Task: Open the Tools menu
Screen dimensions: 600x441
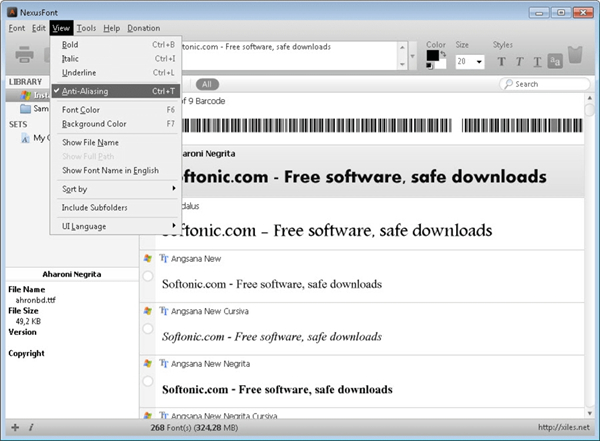Action: pyautogui.click(x=86, y=29)
